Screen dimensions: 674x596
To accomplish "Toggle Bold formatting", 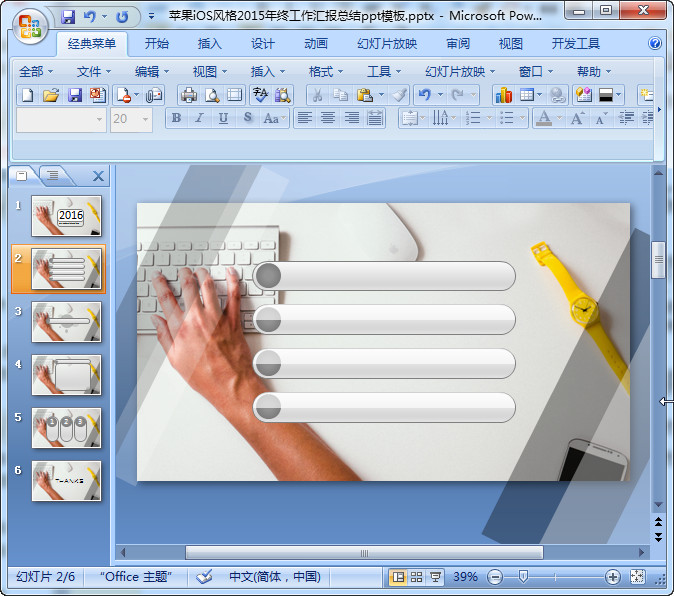I will 176,117.
